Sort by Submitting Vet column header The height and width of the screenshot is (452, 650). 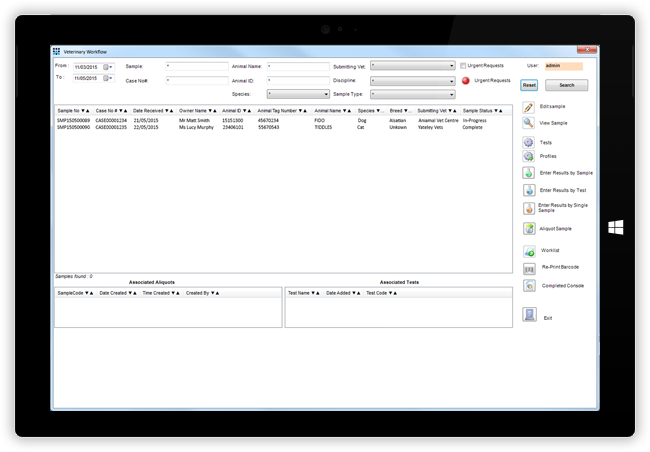tap(437, 111)
